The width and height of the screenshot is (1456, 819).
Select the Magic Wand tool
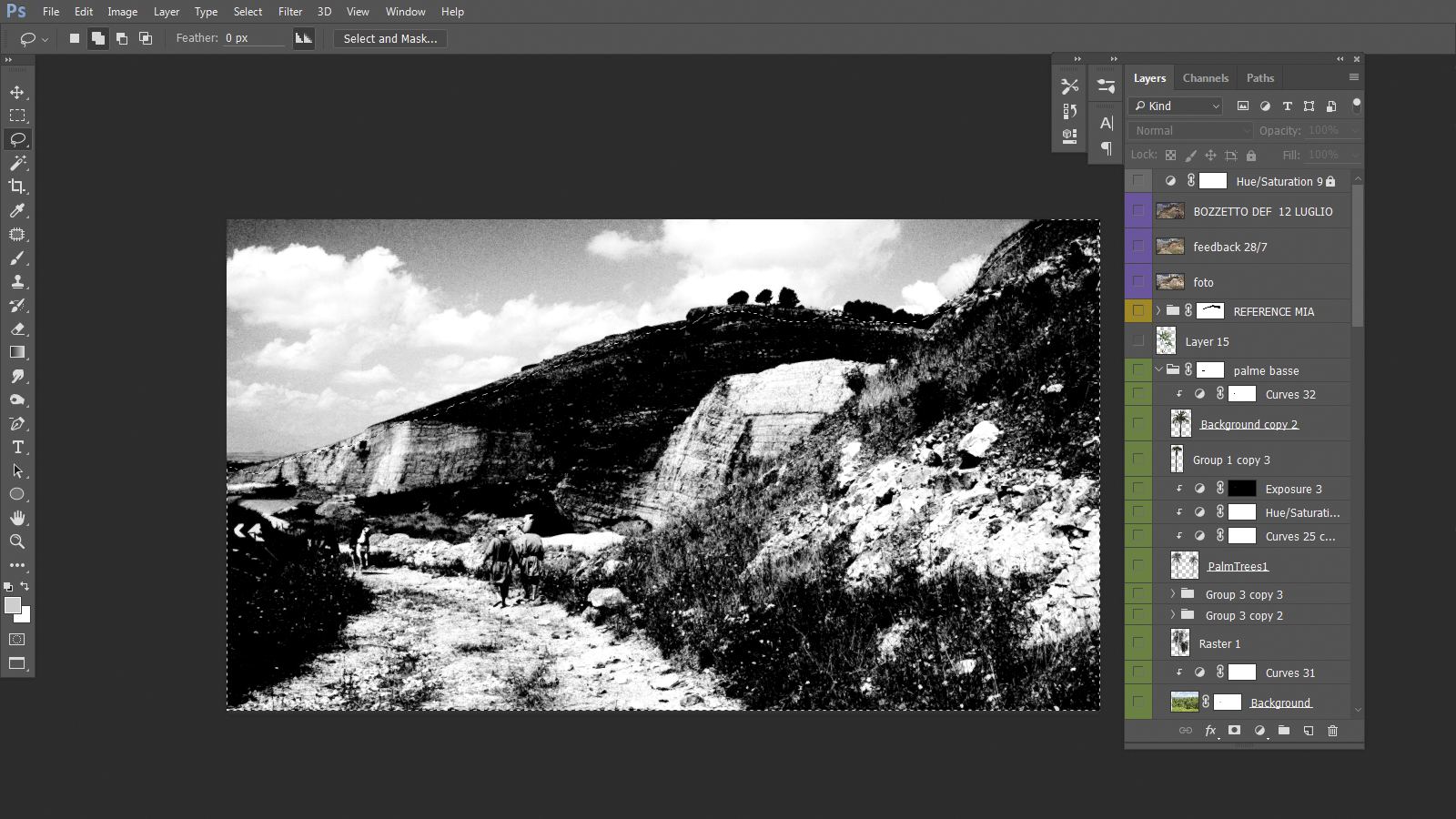[x=17, y=163]
